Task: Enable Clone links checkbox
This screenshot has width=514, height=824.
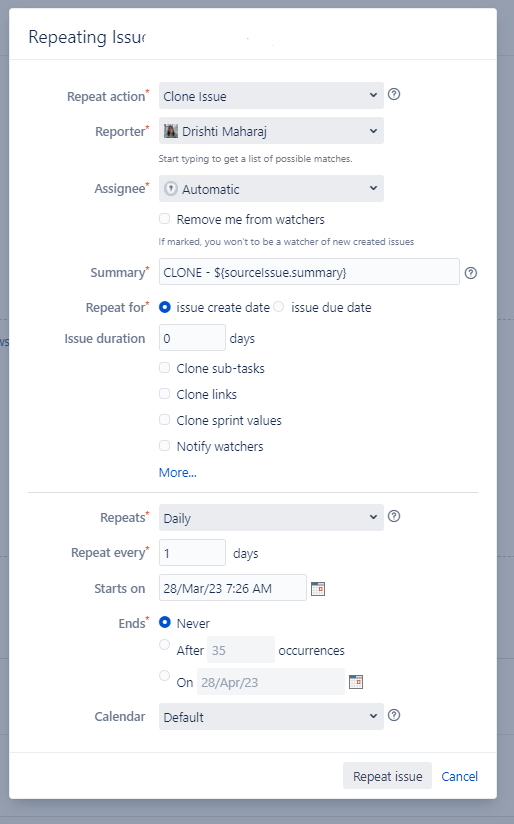Action: [165, 394]
